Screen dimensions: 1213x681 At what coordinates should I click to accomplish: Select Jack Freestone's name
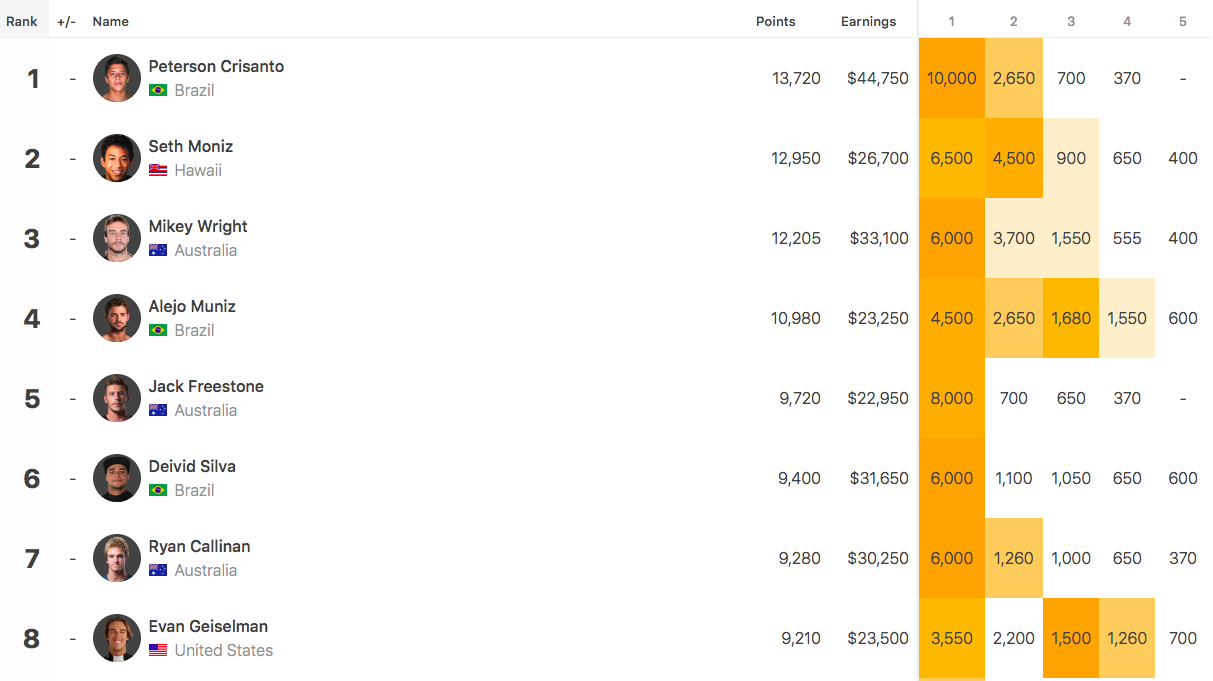click(x=206, y=386)
